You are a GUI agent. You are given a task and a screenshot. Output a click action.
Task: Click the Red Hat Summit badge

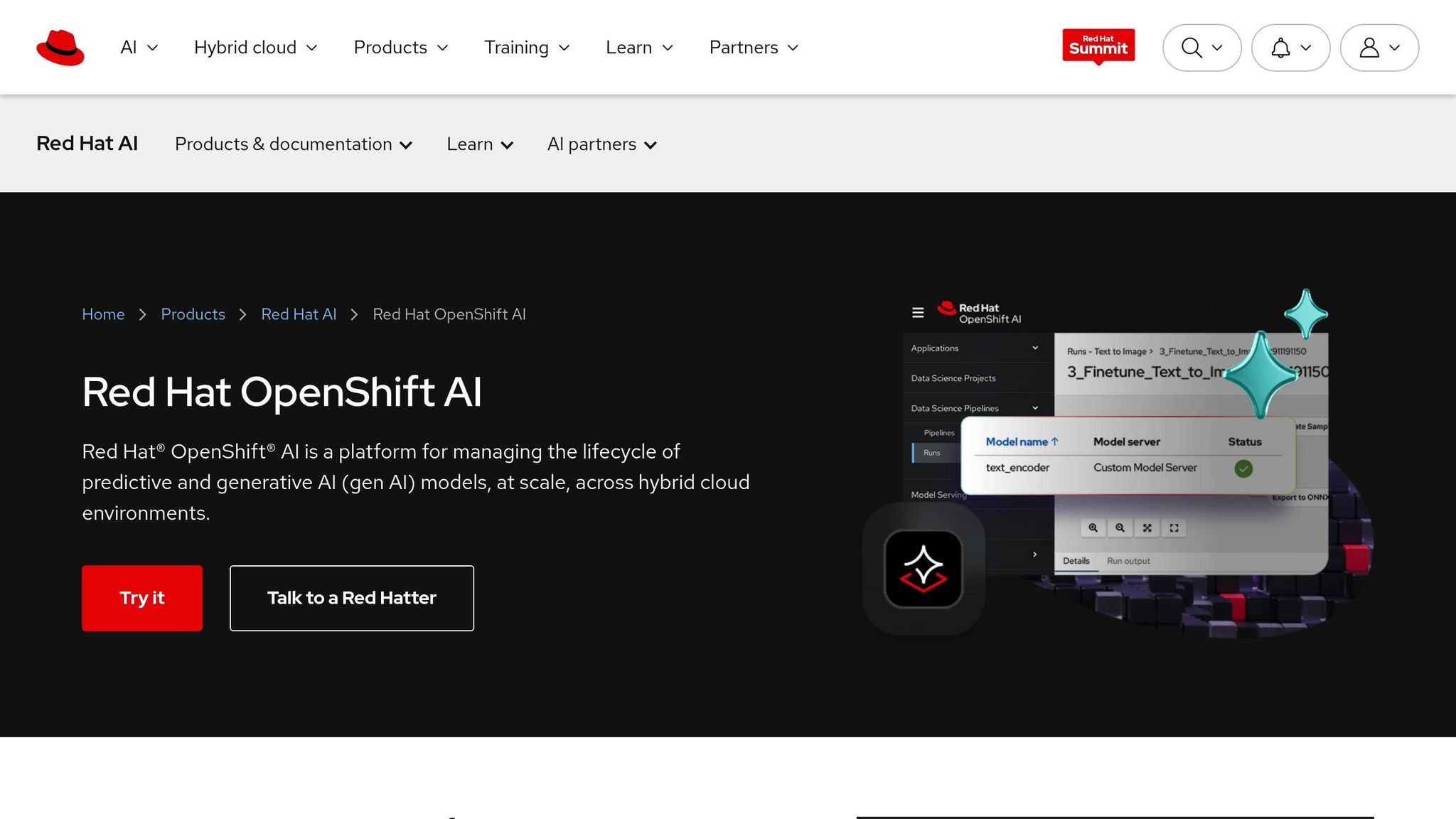[x=1098, y=46]
